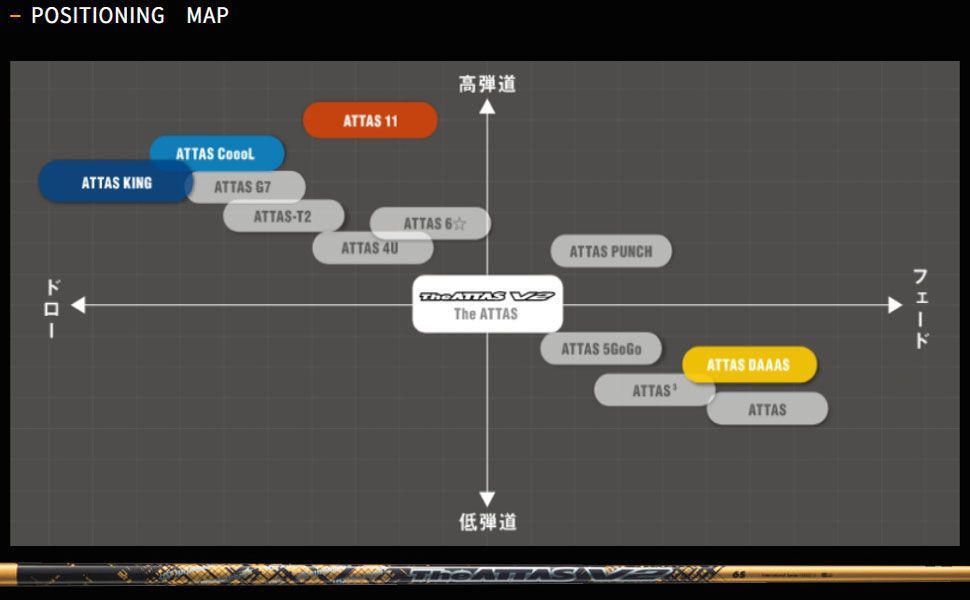Screen dimensions: 970x600
Task: Click the plain ATTAS pill at lower right
Action: click(767, 409)
